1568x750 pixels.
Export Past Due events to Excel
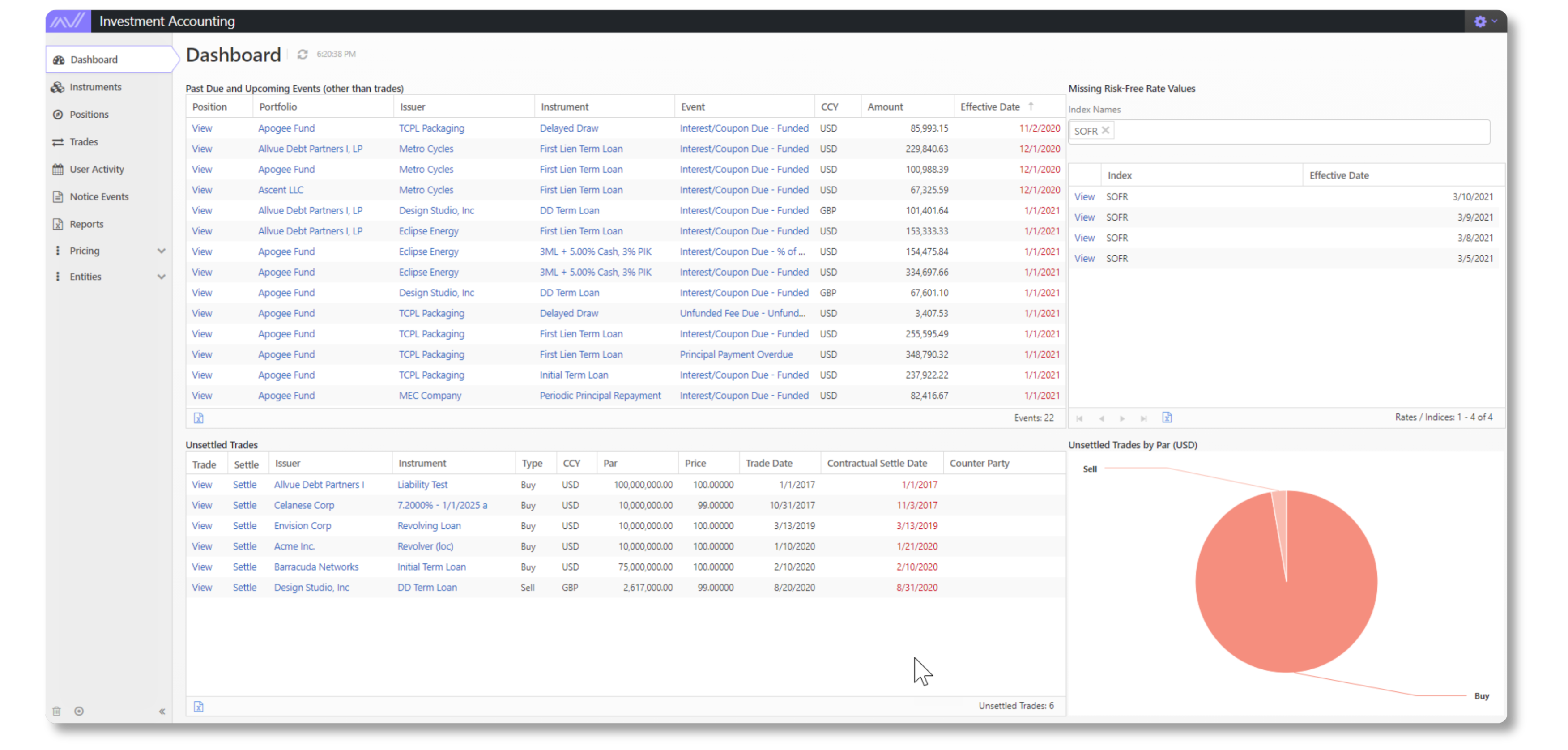pyautogui.click(x=199, y=418)
